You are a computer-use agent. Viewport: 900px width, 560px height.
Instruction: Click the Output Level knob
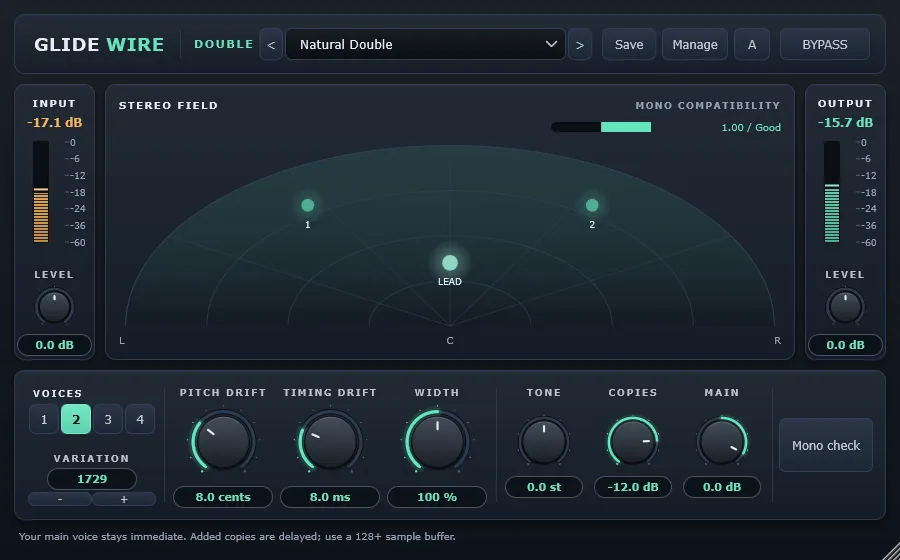pos(845,306)
